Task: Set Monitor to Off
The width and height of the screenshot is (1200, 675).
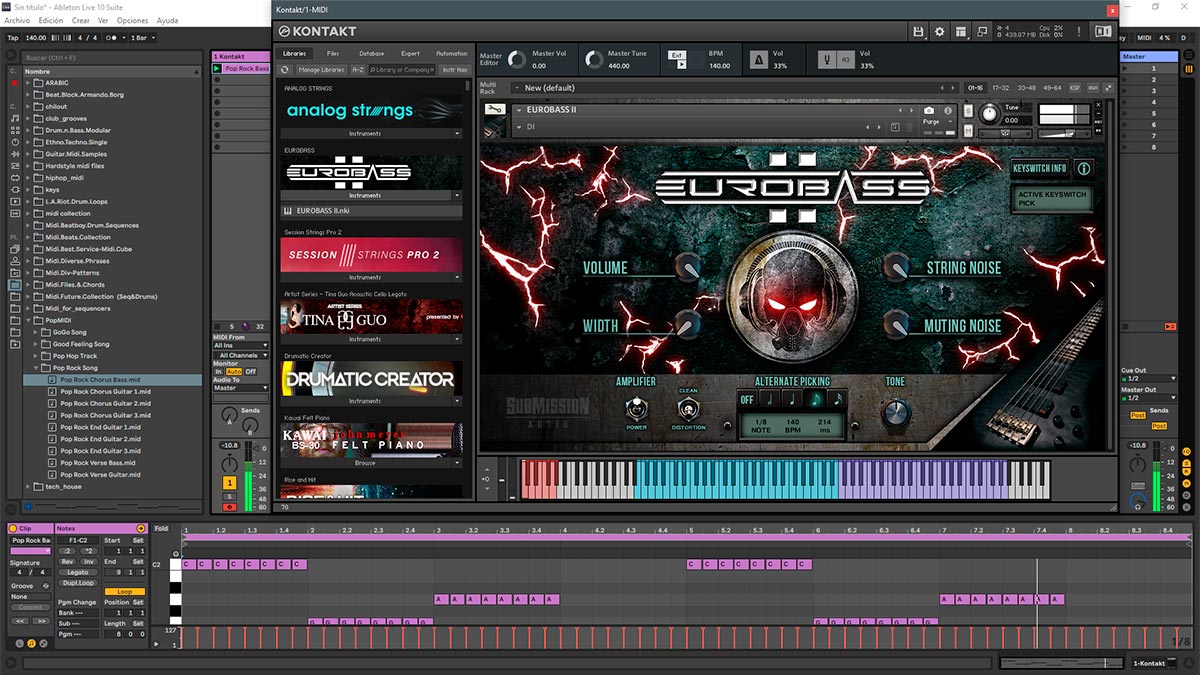Action: point(251,371)
